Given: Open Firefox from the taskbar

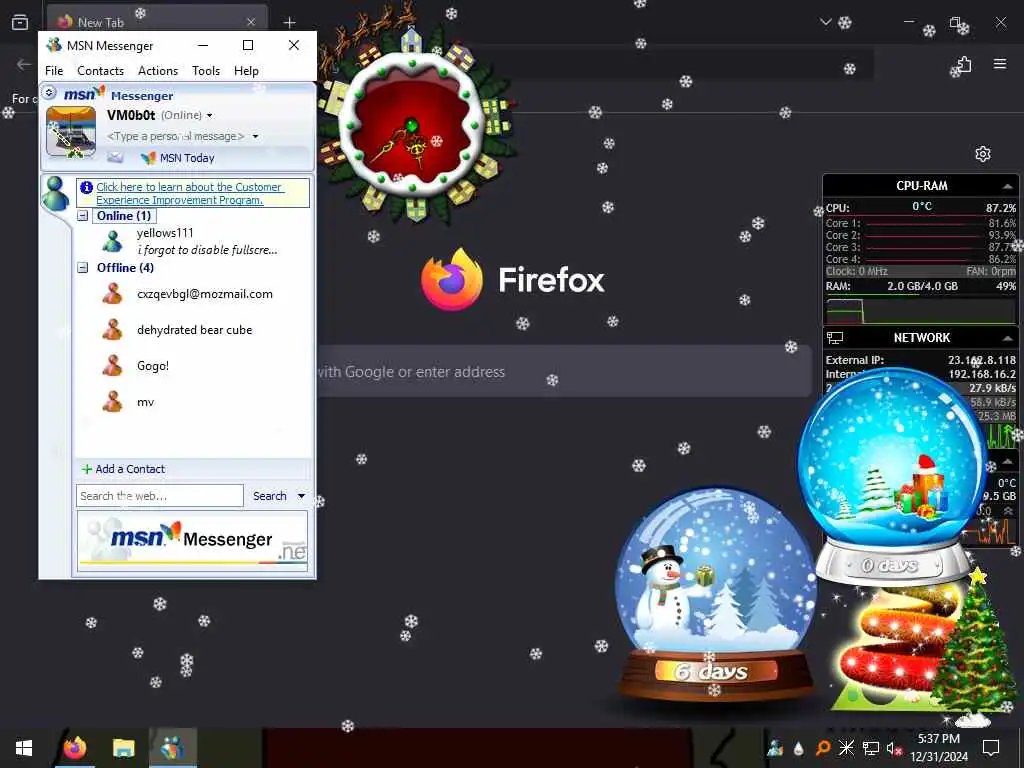Looking at the screenshot, I should pos(75,748).
